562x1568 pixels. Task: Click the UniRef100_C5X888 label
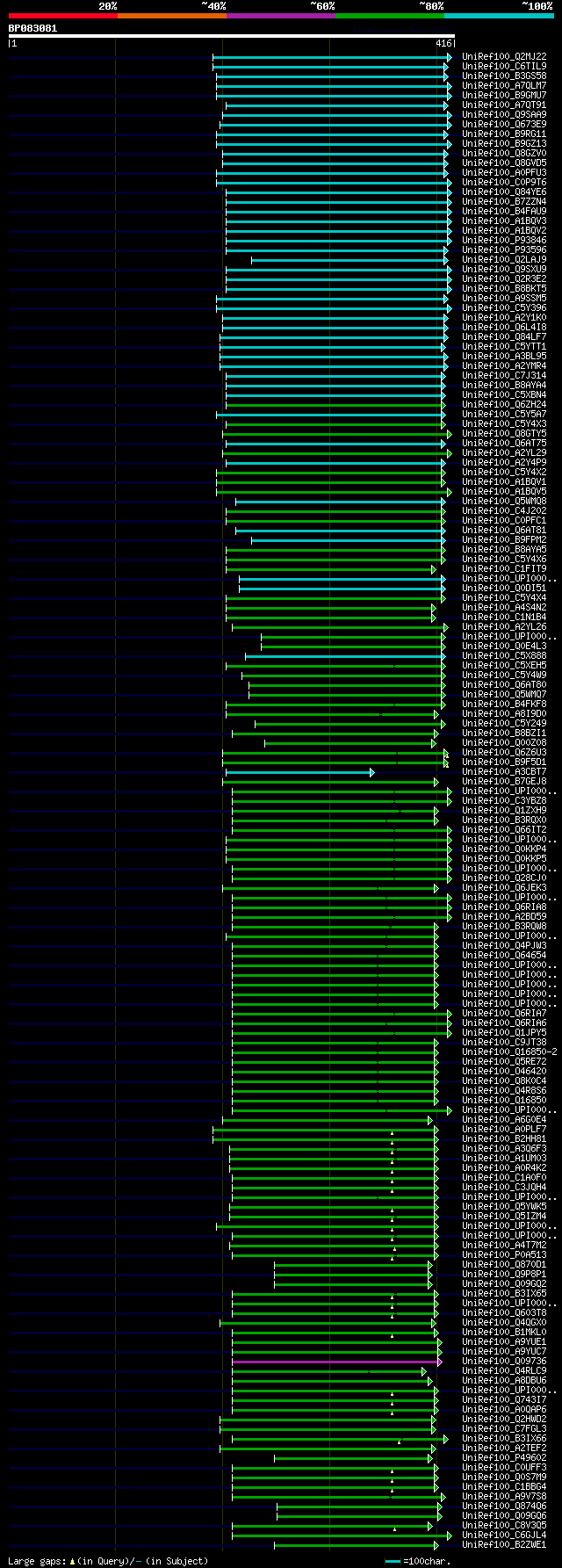(504, 655)
